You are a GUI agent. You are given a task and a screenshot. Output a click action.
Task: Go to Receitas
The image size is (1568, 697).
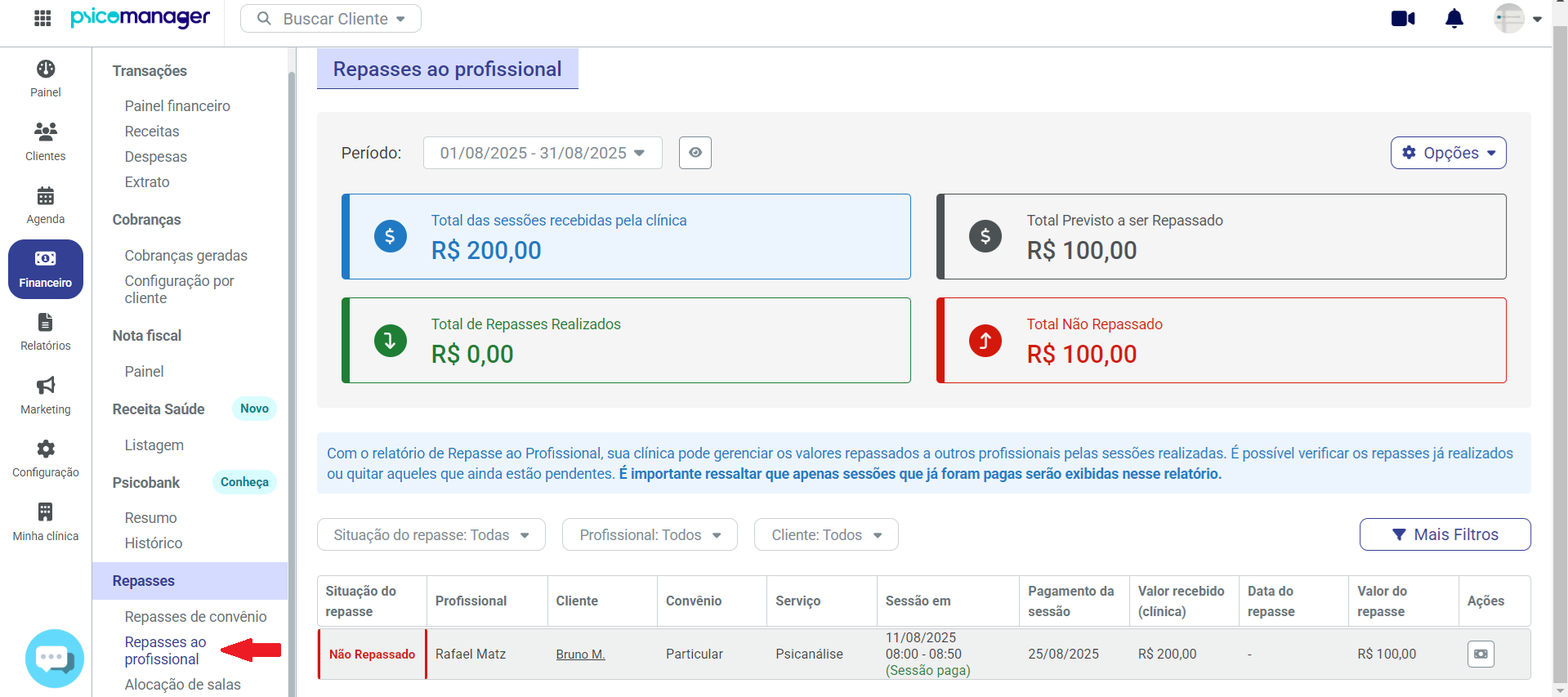(x=152, y=132)
